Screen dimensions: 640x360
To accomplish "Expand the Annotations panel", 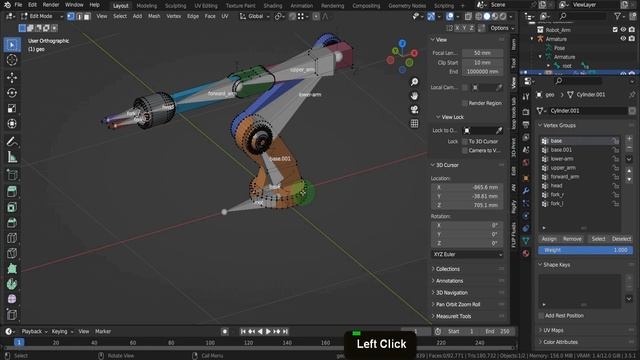I will pos(449,281).
